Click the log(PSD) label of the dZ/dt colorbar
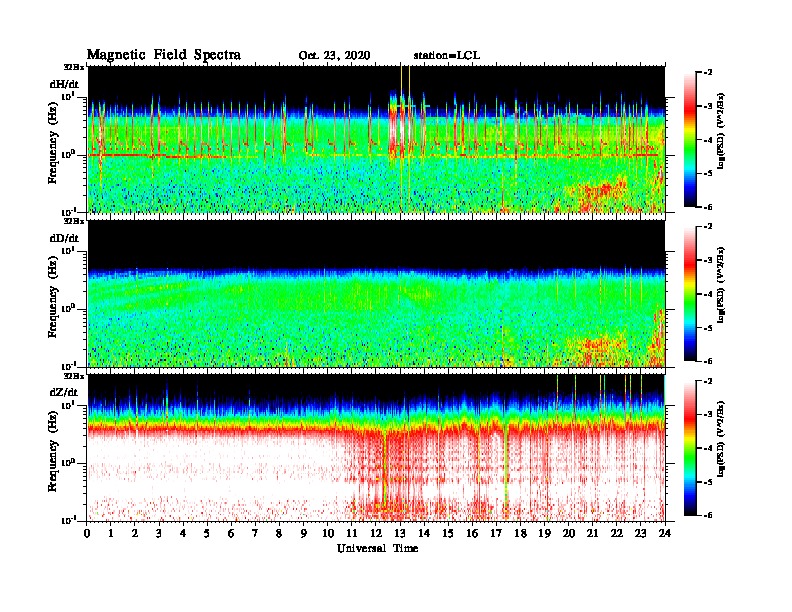Viewport: 792px width, 612px height. pyautogui.click(x=721, y=439)
